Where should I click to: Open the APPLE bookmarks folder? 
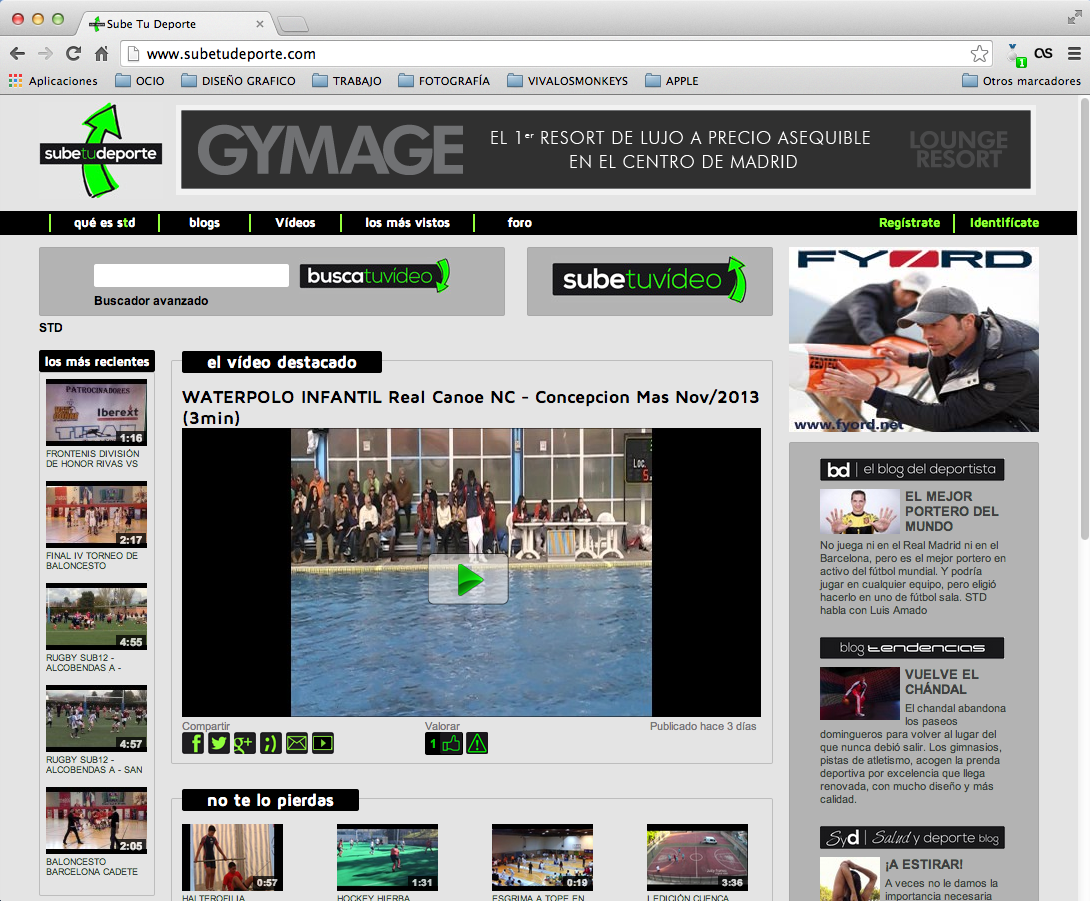(672, 81)
